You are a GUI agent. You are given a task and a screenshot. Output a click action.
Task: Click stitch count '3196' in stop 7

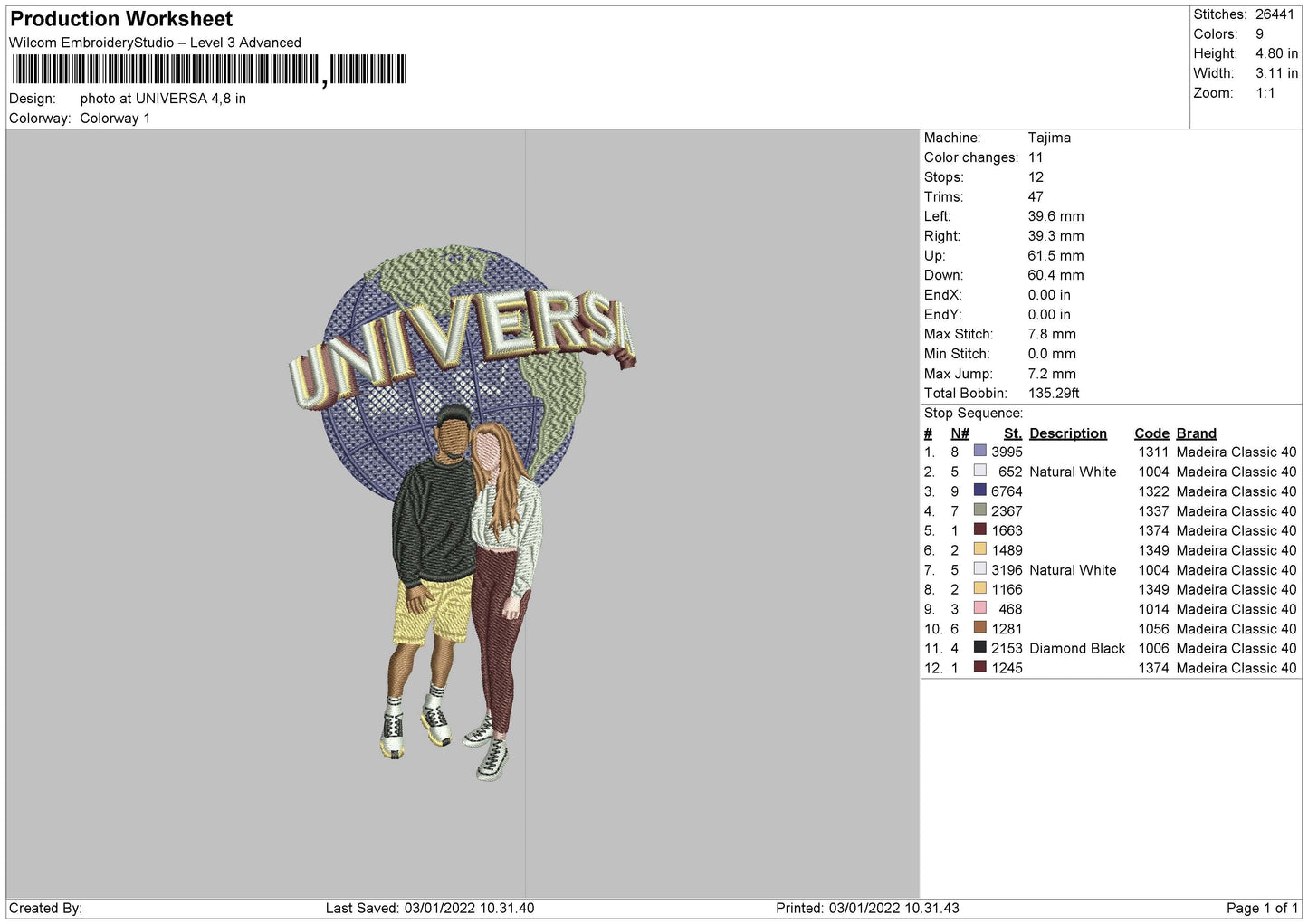(x=1007, y=570)
